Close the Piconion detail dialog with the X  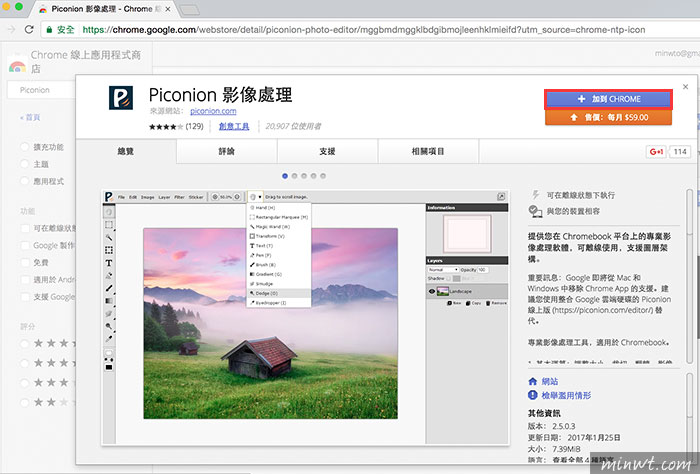pyautogui.click(x=685, y=87)
